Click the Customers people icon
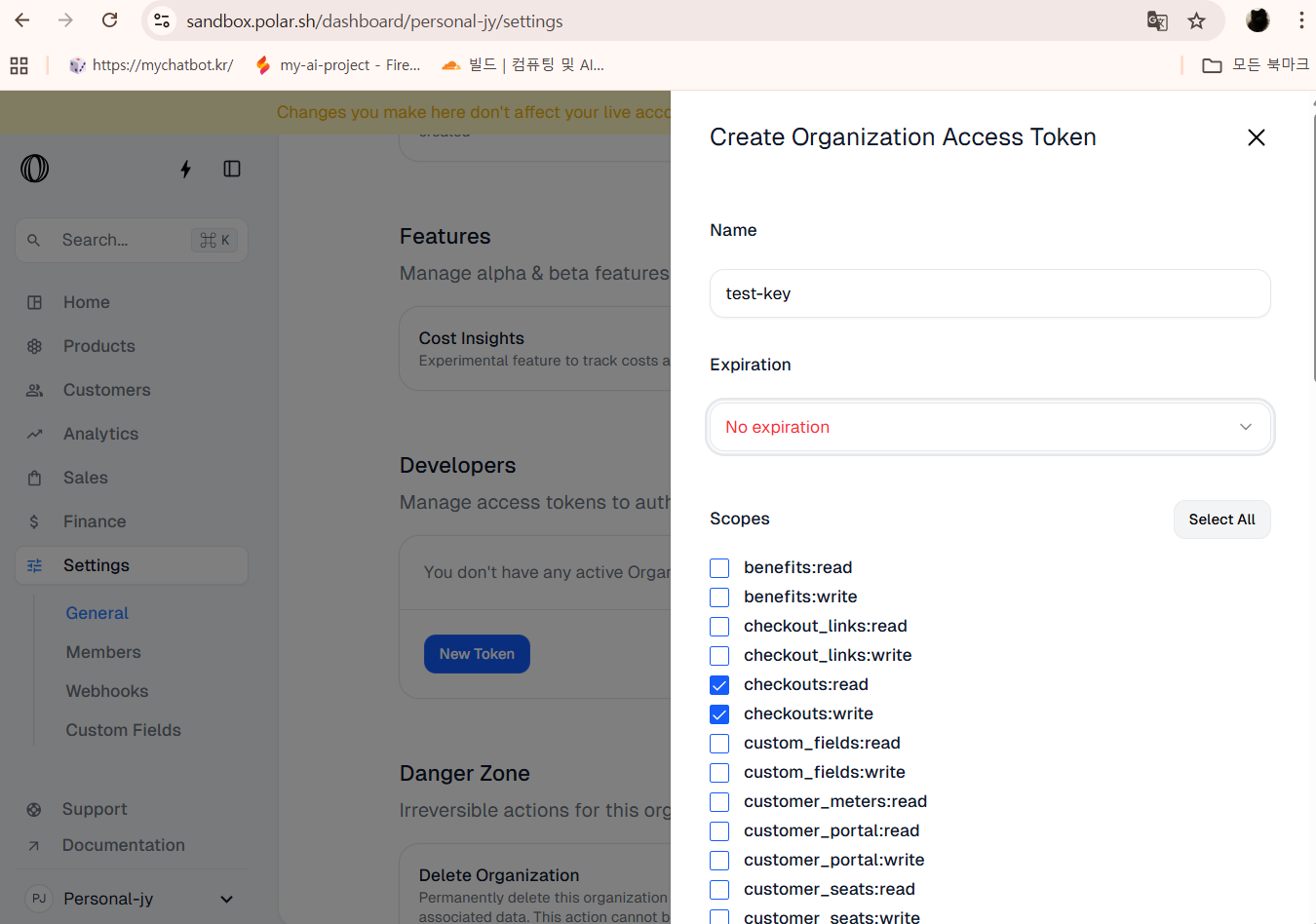The height and width of the screenshot is (924, 1316). [x=35, y=390]
